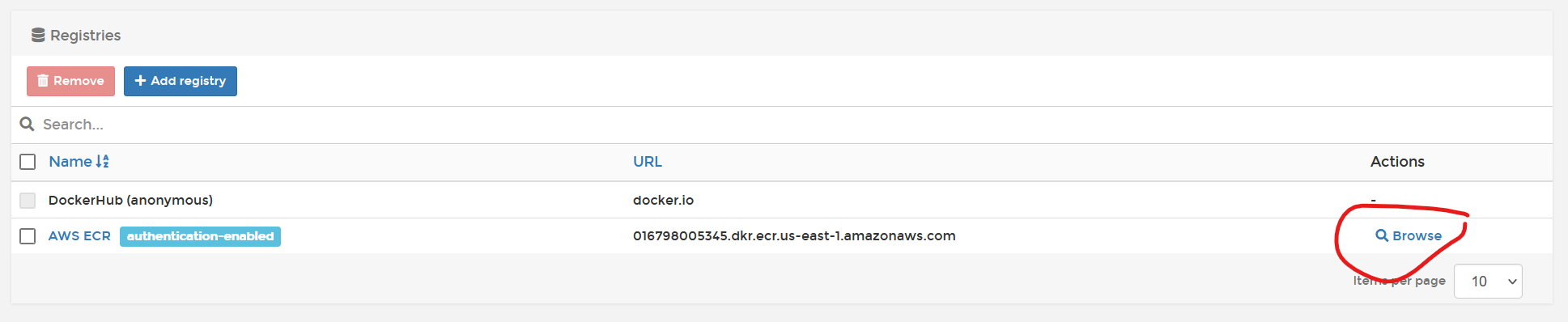Screen dimensions: 1568x322
Task: Click the Actions column header
Action: 1397,162
